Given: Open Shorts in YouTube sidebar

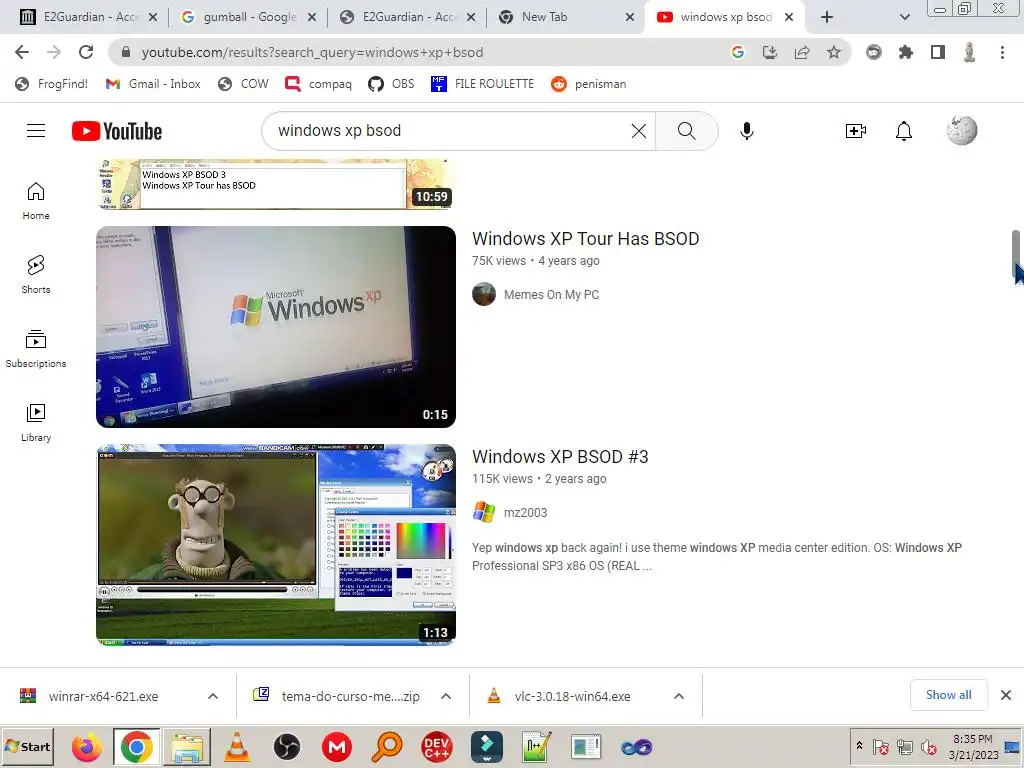Looking at the screenshot, I should (36, 274).
